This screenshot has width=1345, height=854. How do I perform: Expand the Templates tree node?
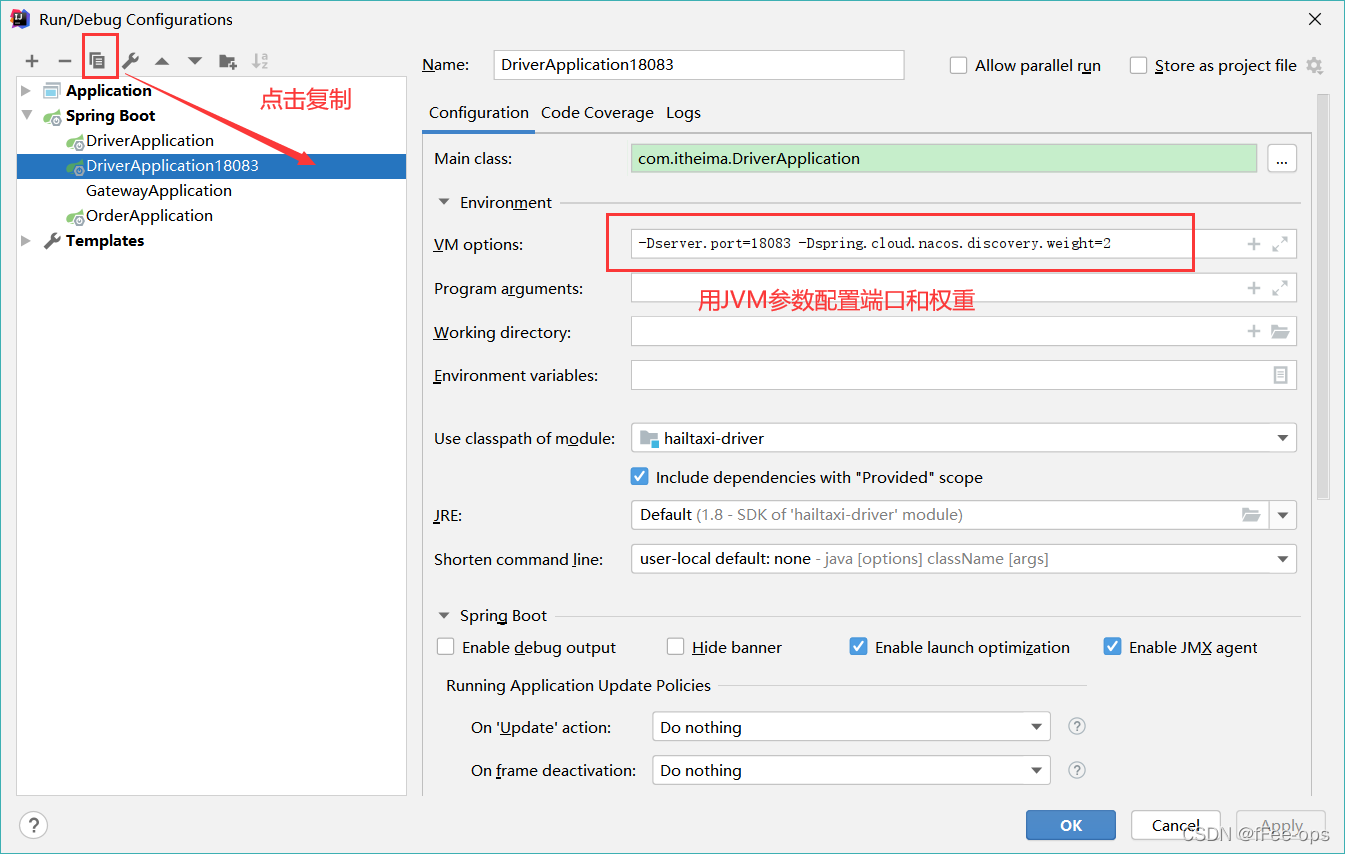[26, 241]
